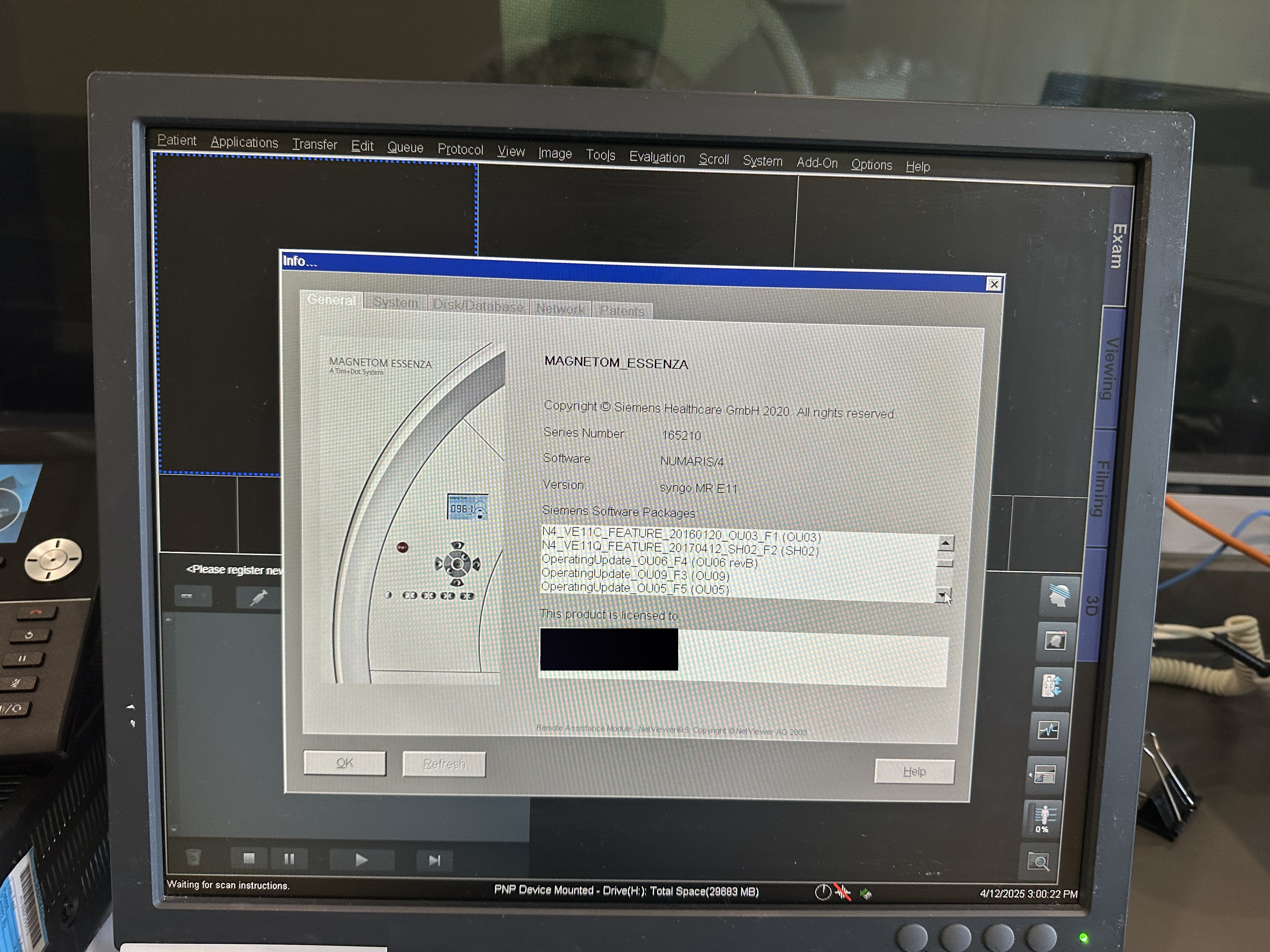The height and width of the screenshot is (952, 1270).
Task: Click the patient table movement icon
Action: [1052, 686]
